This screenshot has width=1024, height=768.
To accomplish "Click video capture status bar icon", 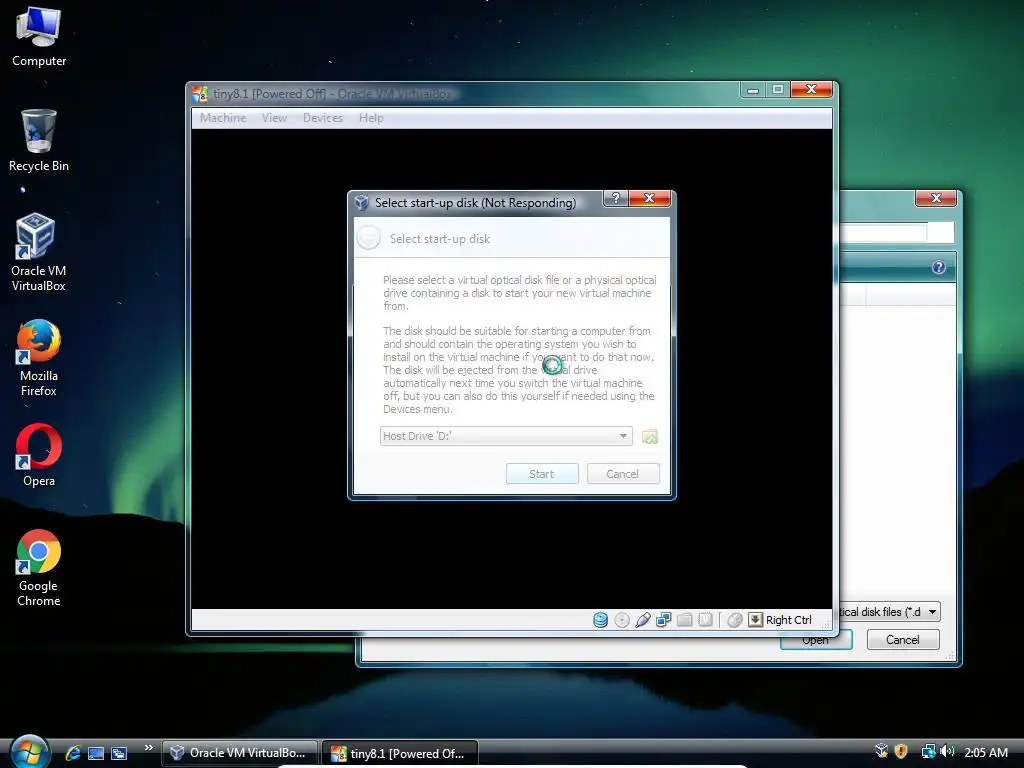I will point(705,620).
